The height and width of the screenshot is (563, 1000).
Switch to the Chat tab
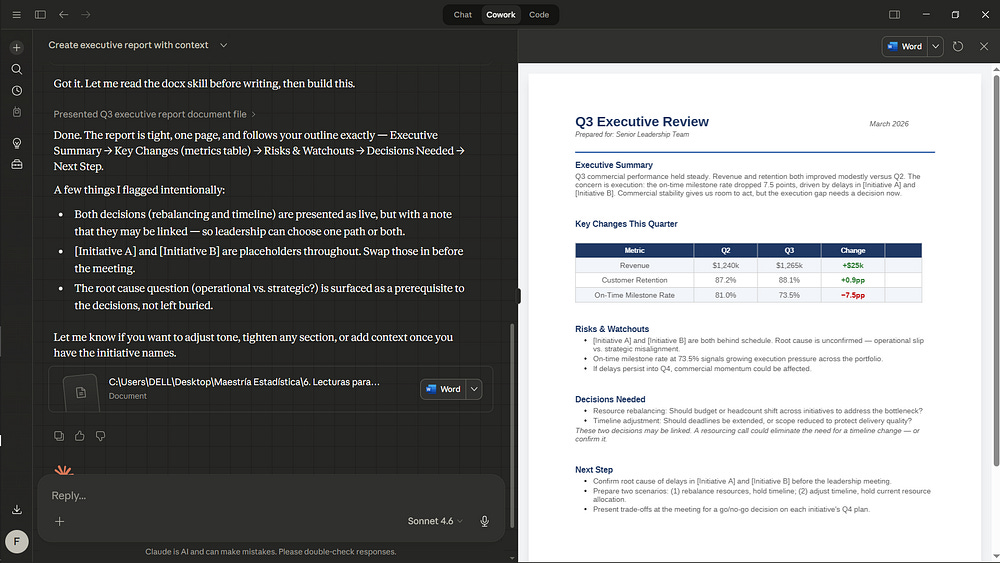tap(463, 15)
